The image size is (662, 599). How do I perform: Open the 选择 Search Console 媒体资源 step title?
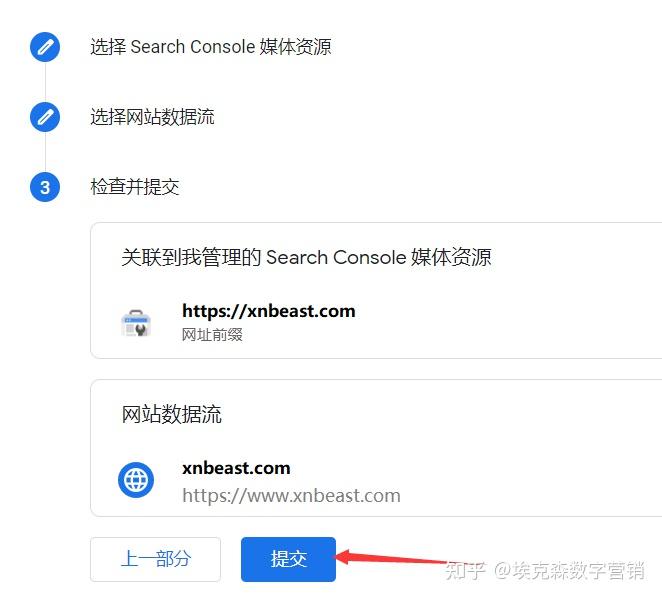211,46
